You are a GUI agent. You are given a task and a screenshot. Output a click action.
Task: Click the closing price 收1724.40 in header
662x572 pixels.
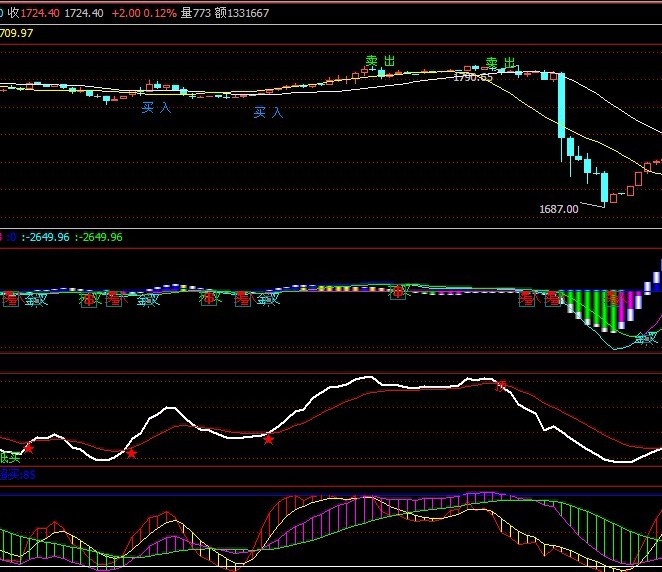click(34, 13)
